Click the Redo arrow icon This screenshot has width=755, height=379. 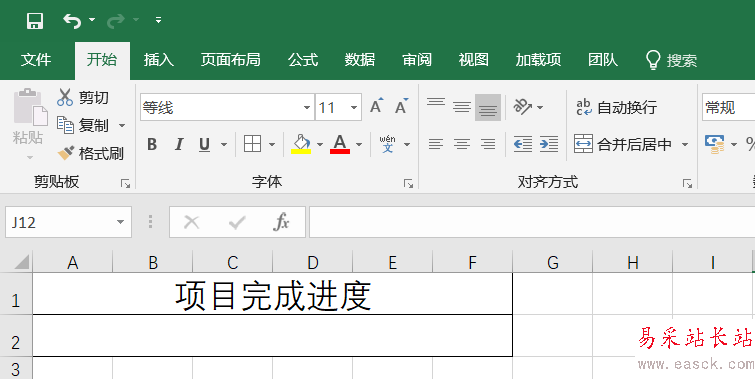click(116, 21)
